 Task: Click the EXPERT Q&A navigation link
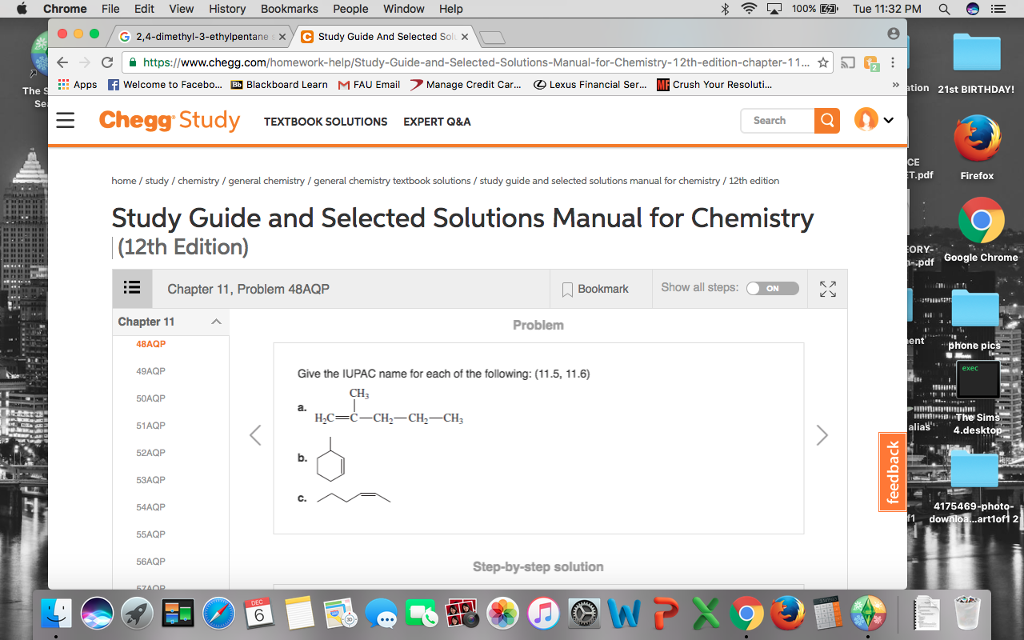pos(437,121)
